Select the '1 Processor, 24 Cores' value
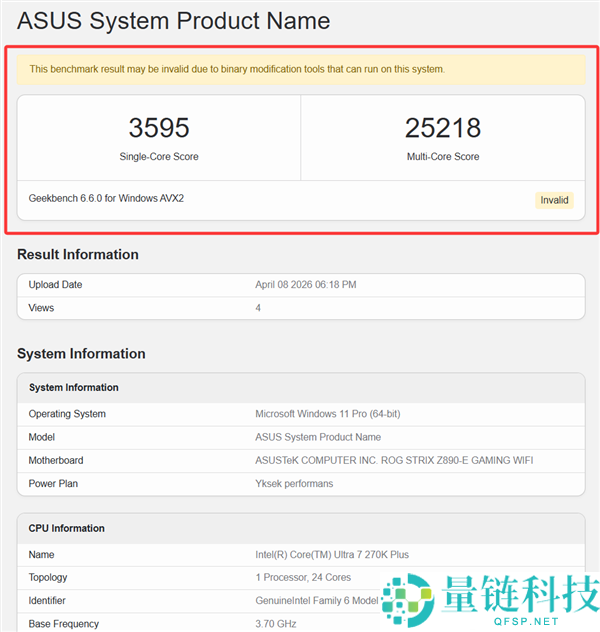 click(303, 578)
